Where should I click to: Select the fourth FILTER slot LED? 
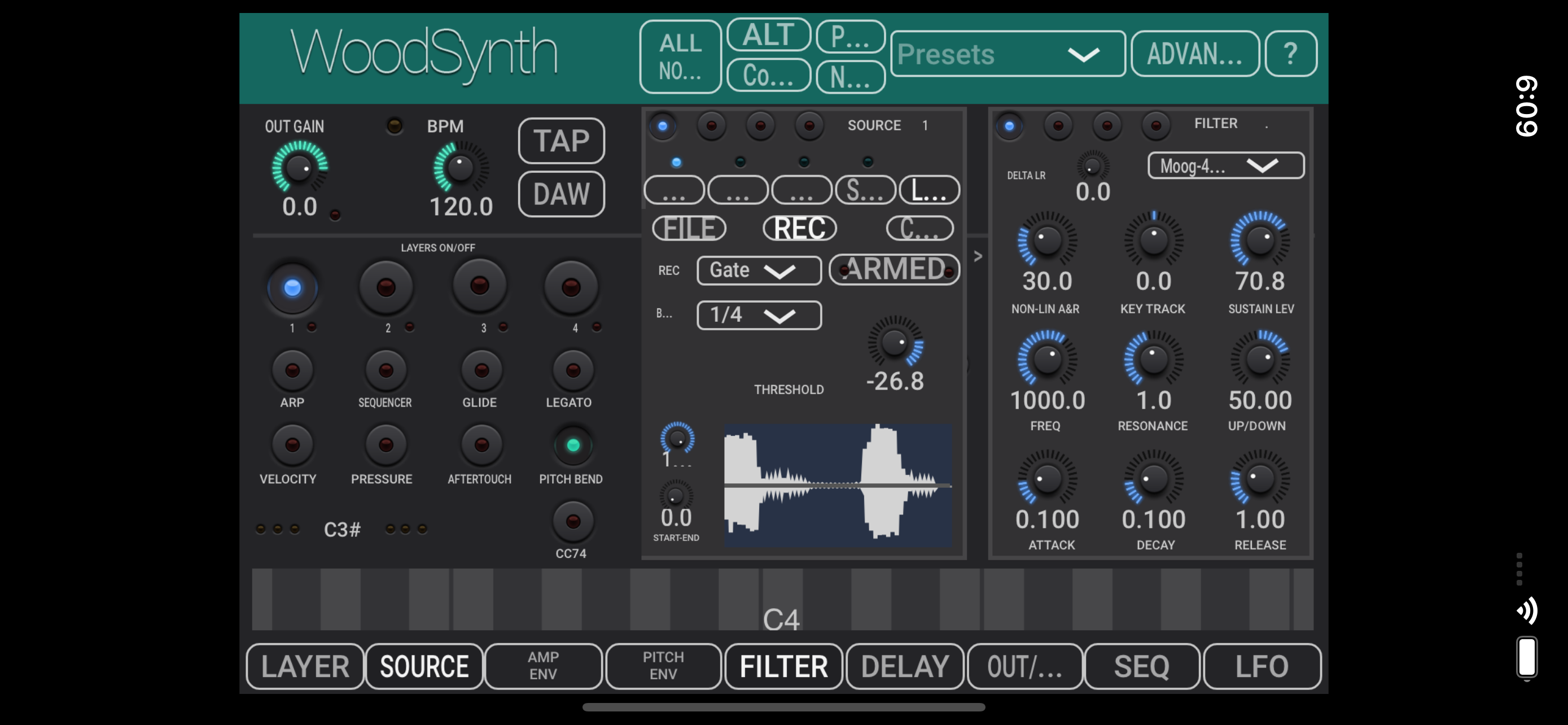click(1156, 126)
